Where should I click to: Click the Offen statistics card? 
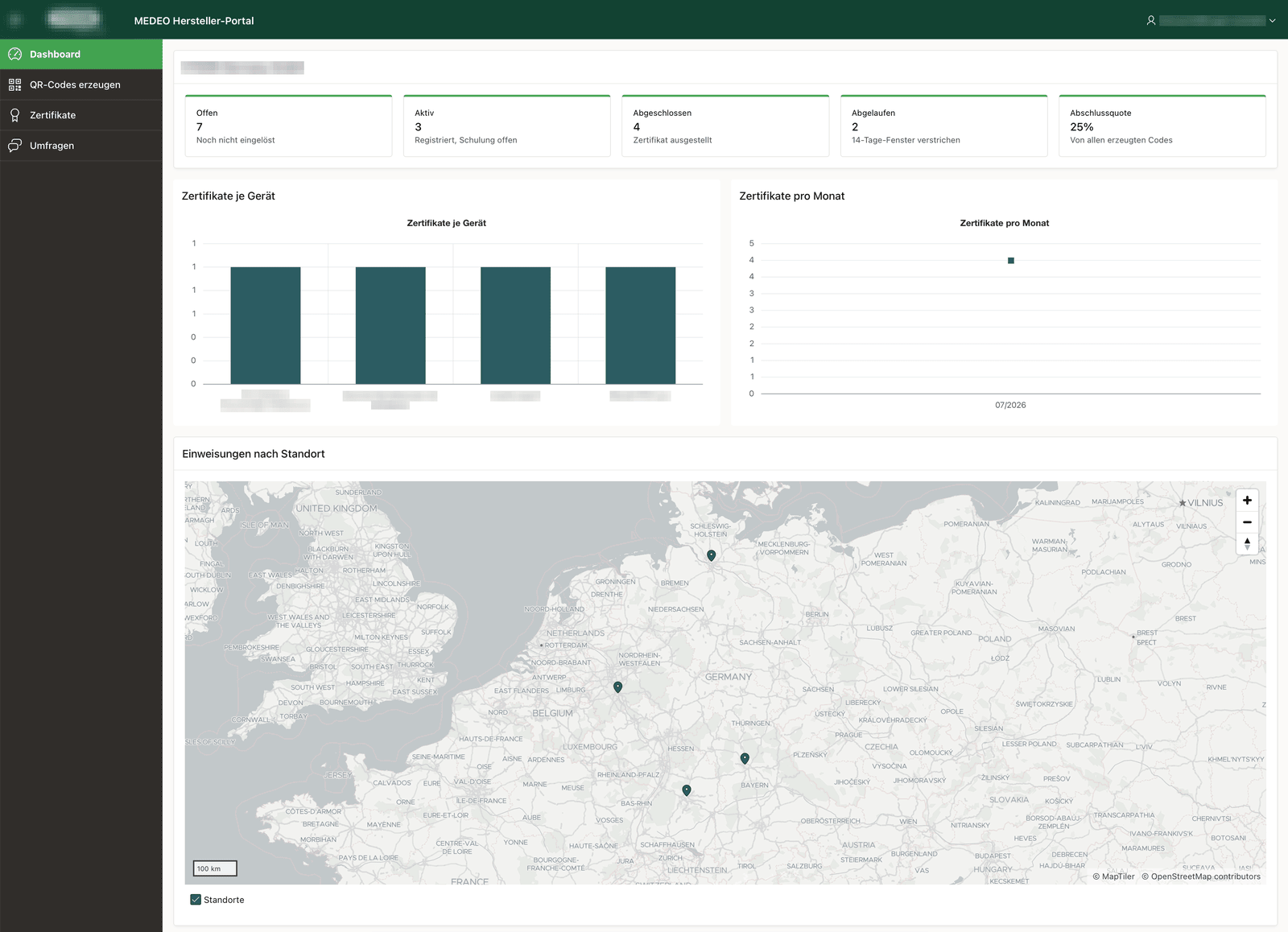[288, 126]
